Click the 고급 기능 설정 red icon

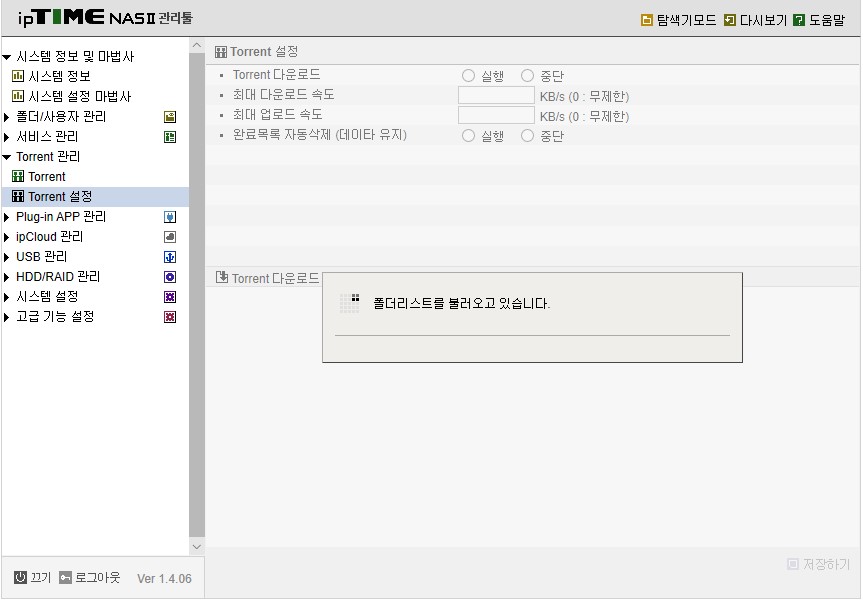[x=170, y=317]
